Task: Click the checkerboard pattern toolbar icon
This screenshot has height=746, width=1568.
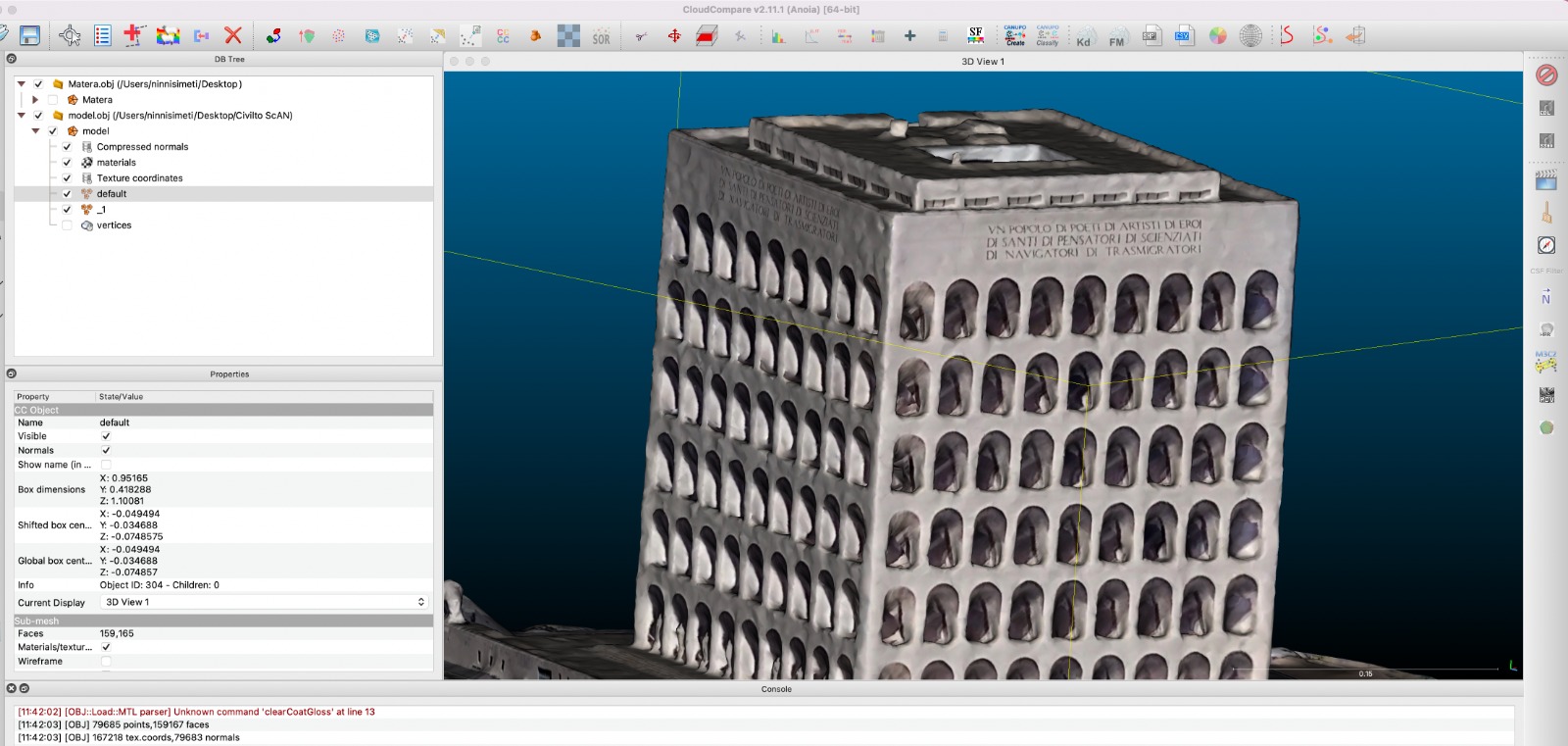Action: [x=568, y=37]
